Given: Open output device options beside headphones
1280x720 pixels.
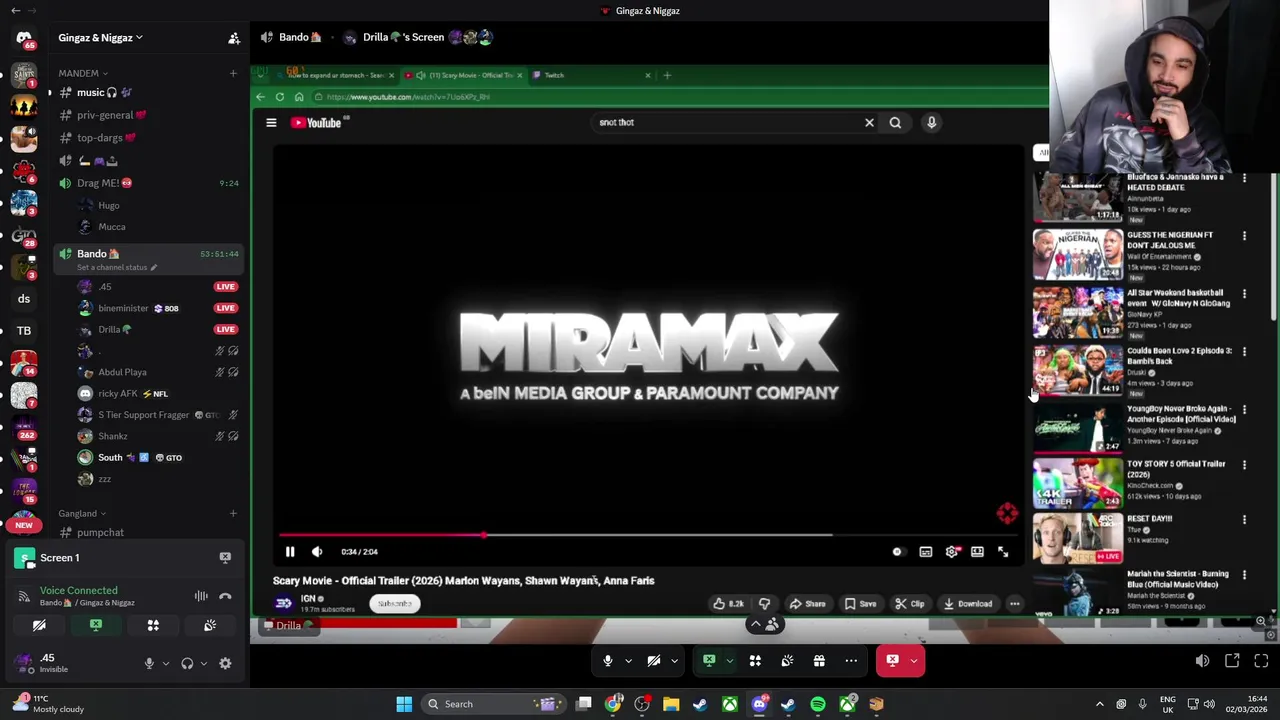Looking at the screenshot, I should (x=204, y=663).
